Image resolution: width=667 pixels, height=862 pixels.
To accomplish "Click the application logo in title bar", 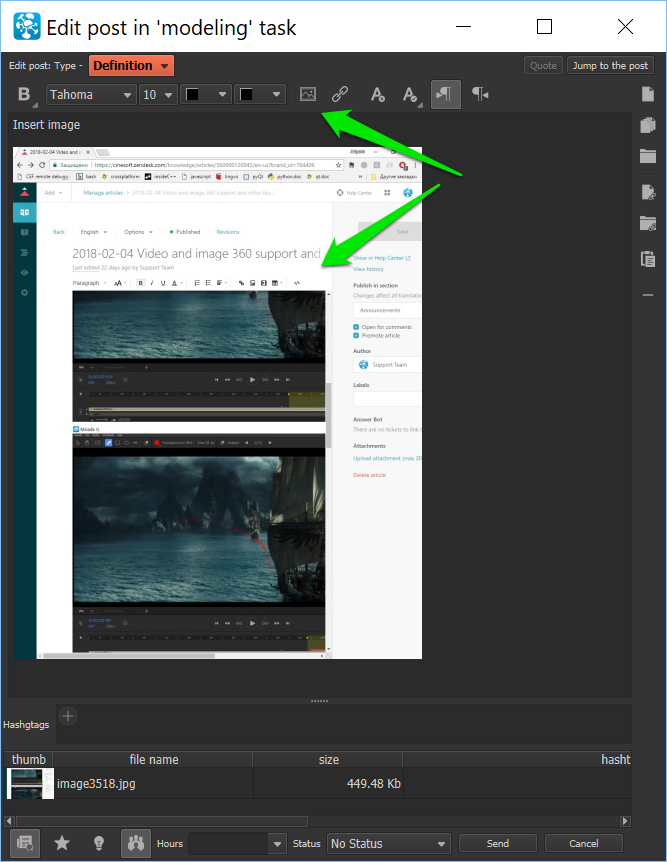I will click(x=27, y=26).
